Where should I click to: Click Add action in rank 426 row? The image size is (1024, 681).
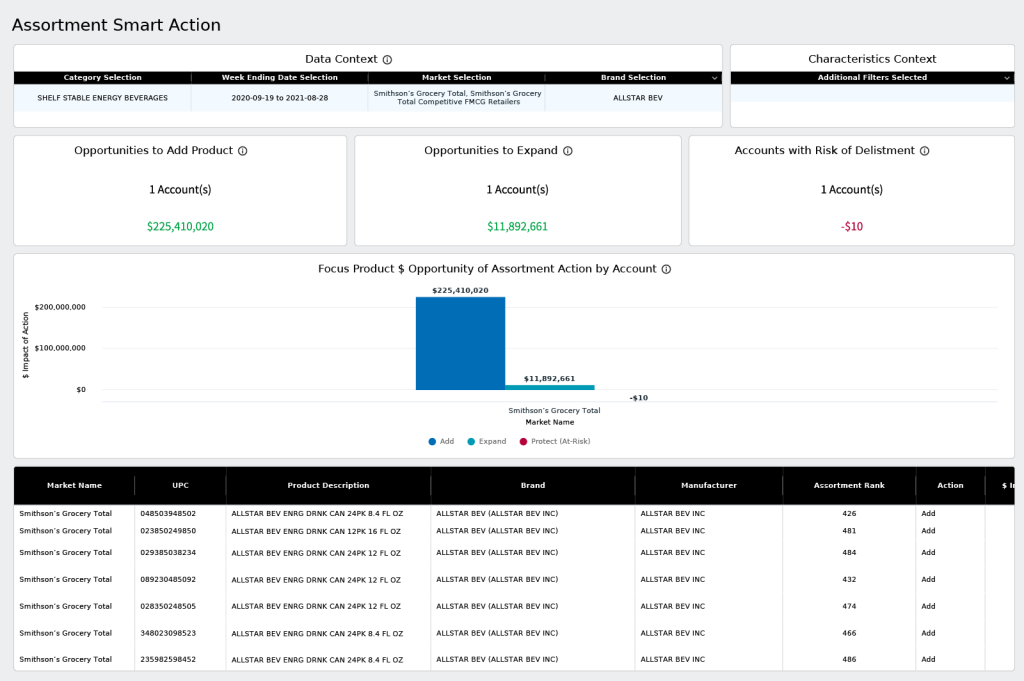pos(928,514)
